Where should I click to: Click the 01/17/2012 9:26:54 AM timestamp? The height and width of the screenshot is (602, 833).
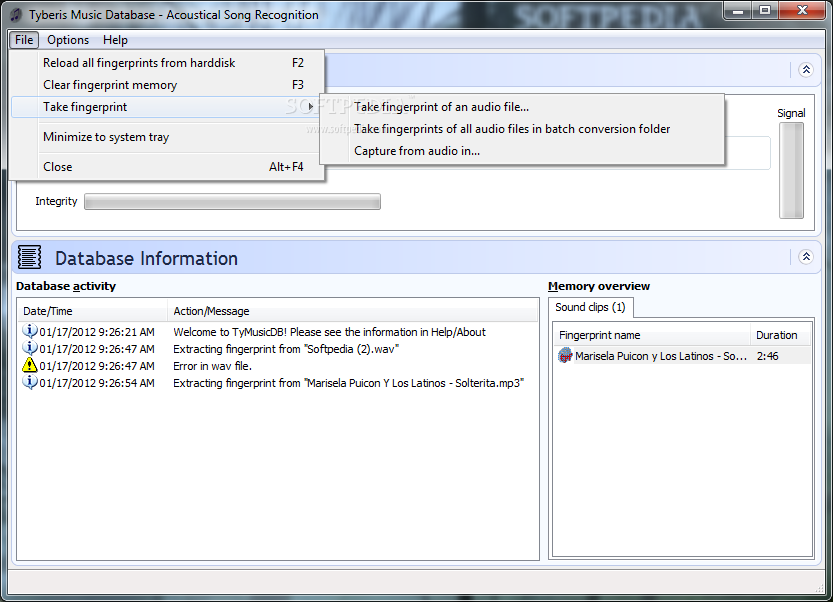[97, 384]
